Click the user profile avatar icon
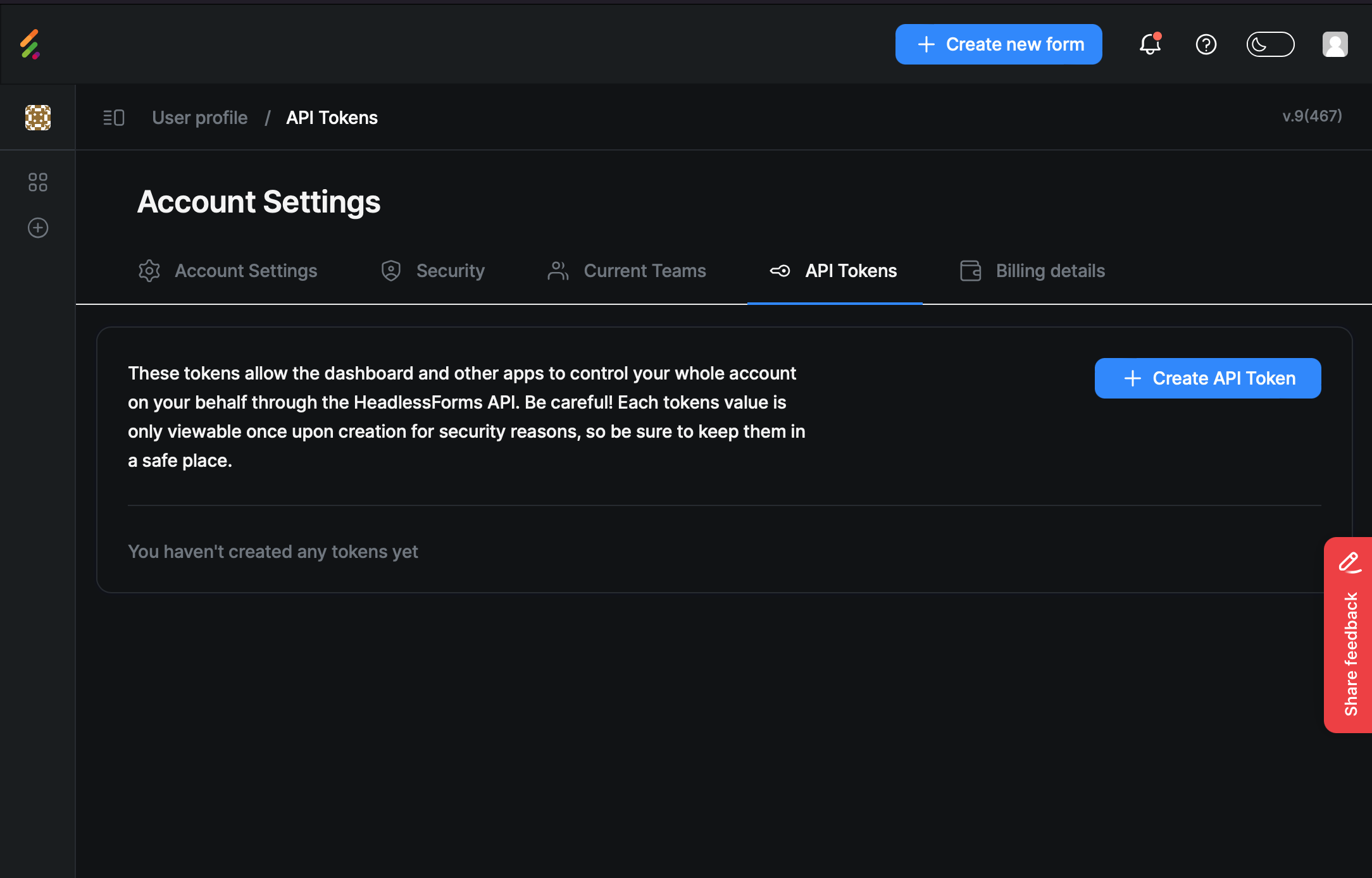This screenshot has width=1372, height=878. click(x=1335, y=44)
